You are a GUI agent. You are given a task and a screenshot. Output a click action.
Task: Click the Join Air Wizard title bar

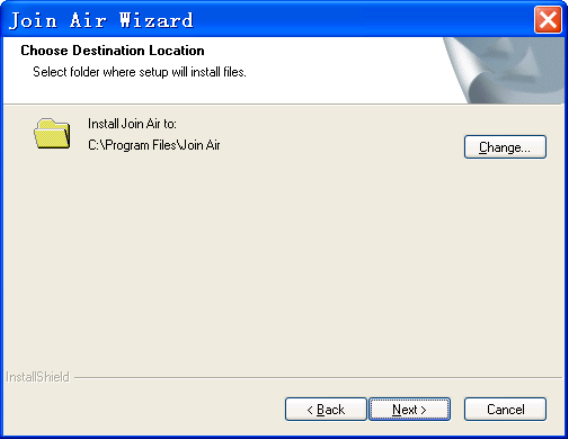pyautogui.click(x=268, y=20)
